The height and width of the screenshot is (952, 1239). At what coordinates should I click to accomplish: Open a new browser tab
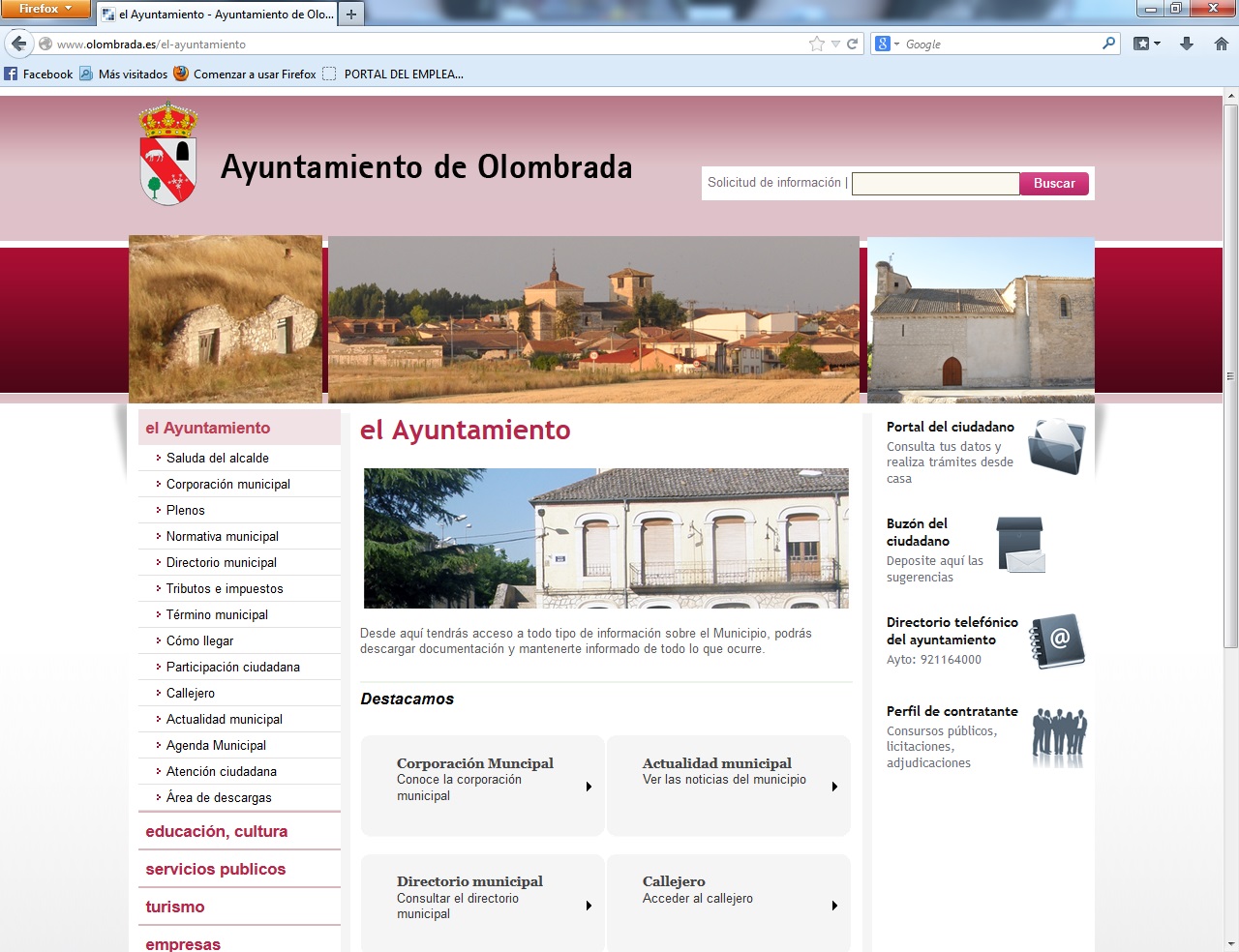click(351, 15)
